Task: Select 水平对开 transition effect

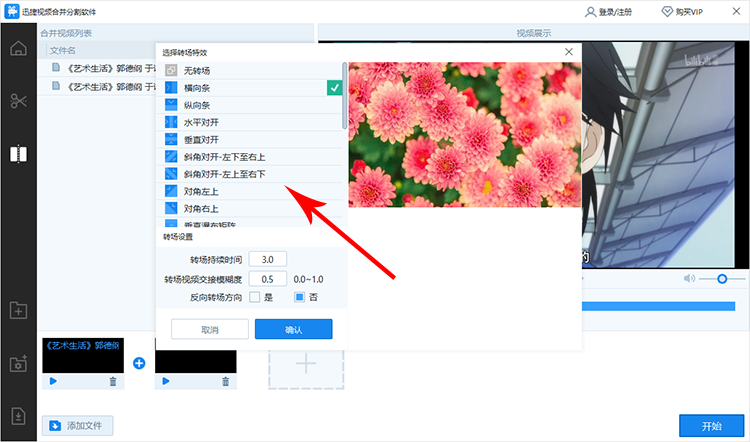Action: click(x=250, y=122)
